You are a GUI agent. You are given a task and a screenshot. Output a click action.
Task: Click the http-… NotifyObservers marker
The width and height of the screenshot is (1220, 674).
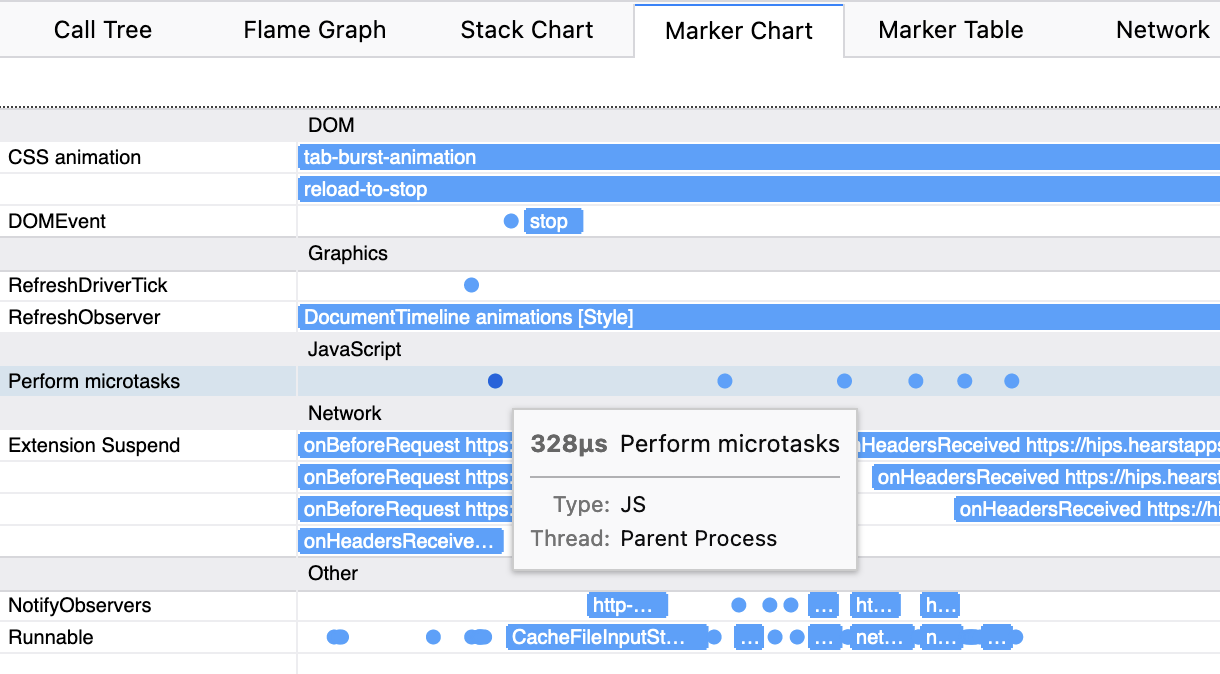[x=627, y=605]
